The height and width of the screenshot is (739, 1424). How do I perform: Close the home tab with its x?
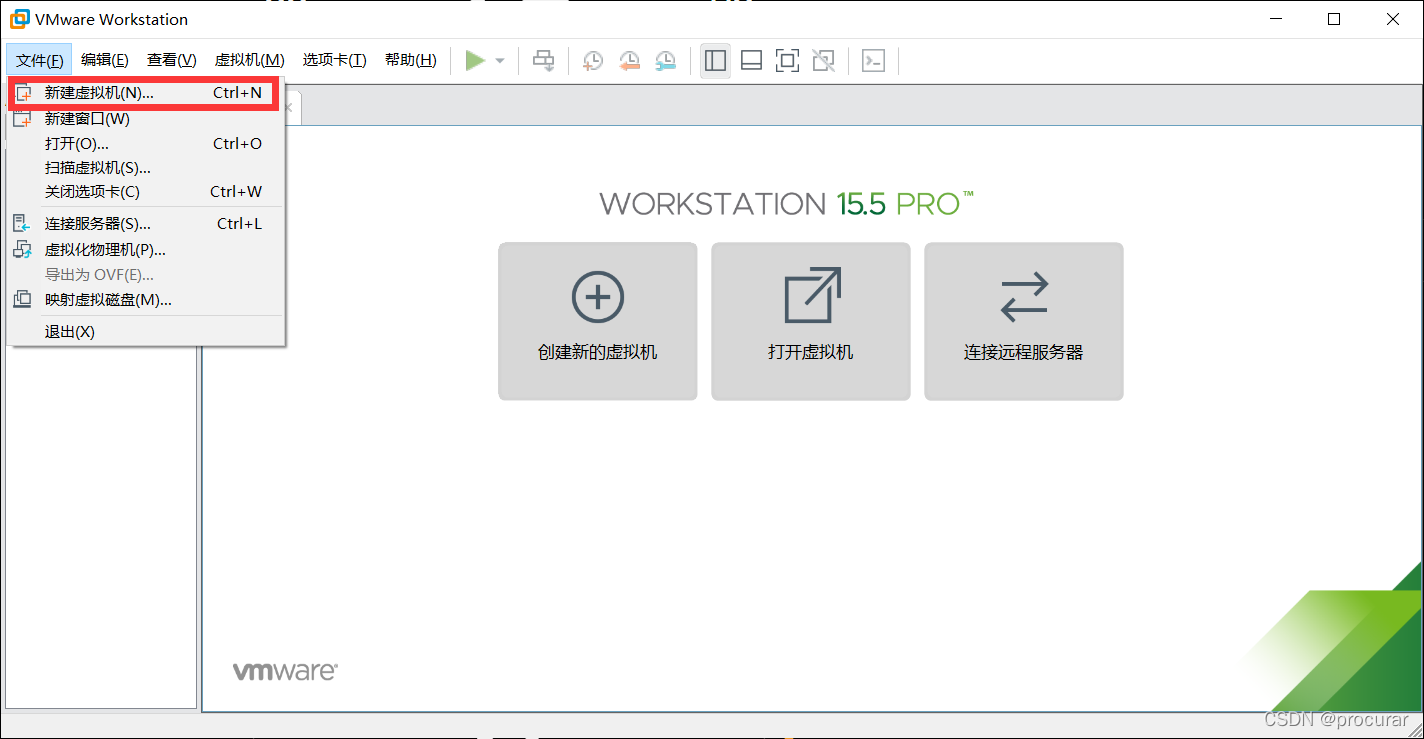click(289, 108)
